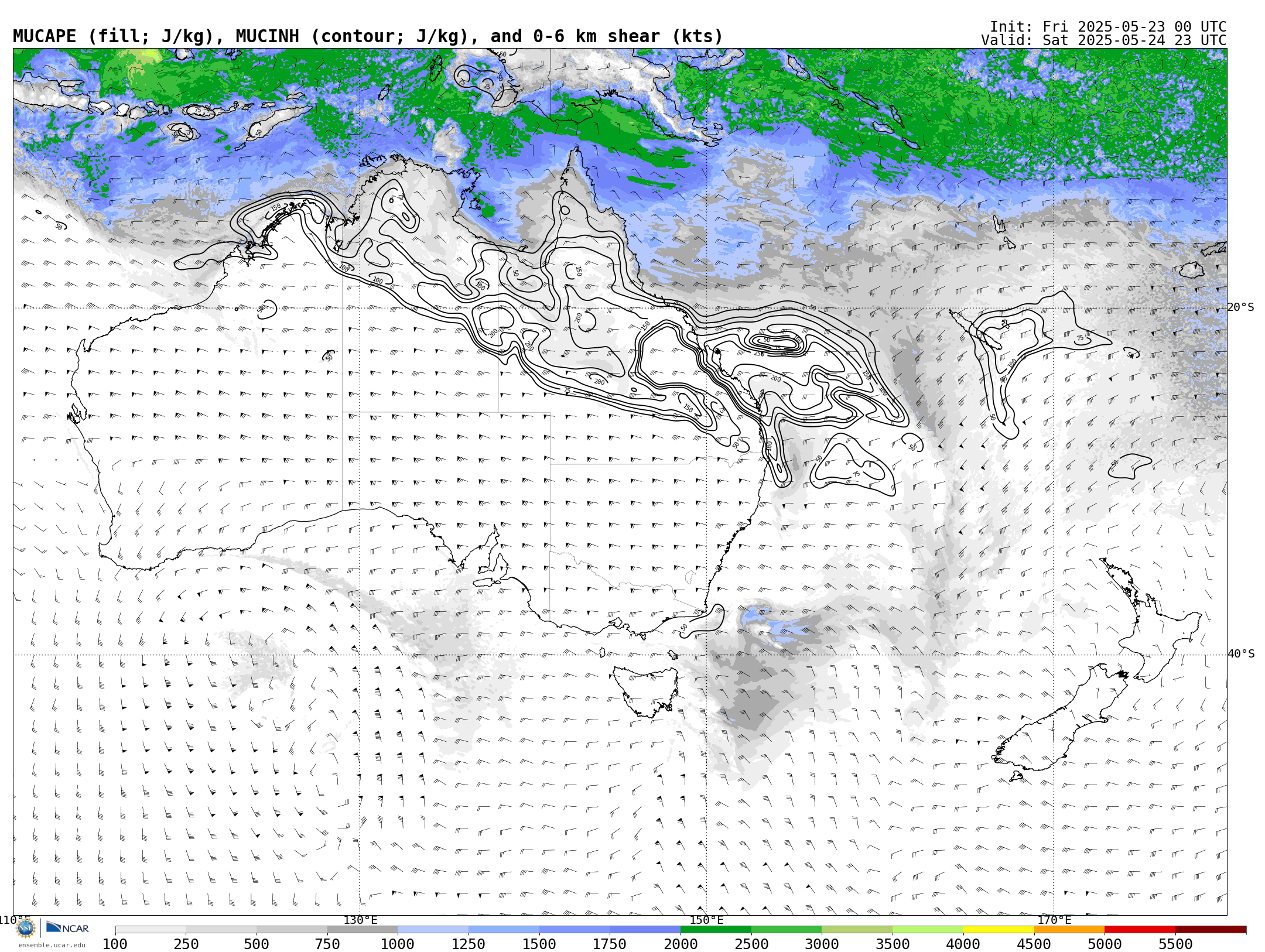
Task: Select the MUCAPE, MUCINH and shear map title
Action: (368, 36)
